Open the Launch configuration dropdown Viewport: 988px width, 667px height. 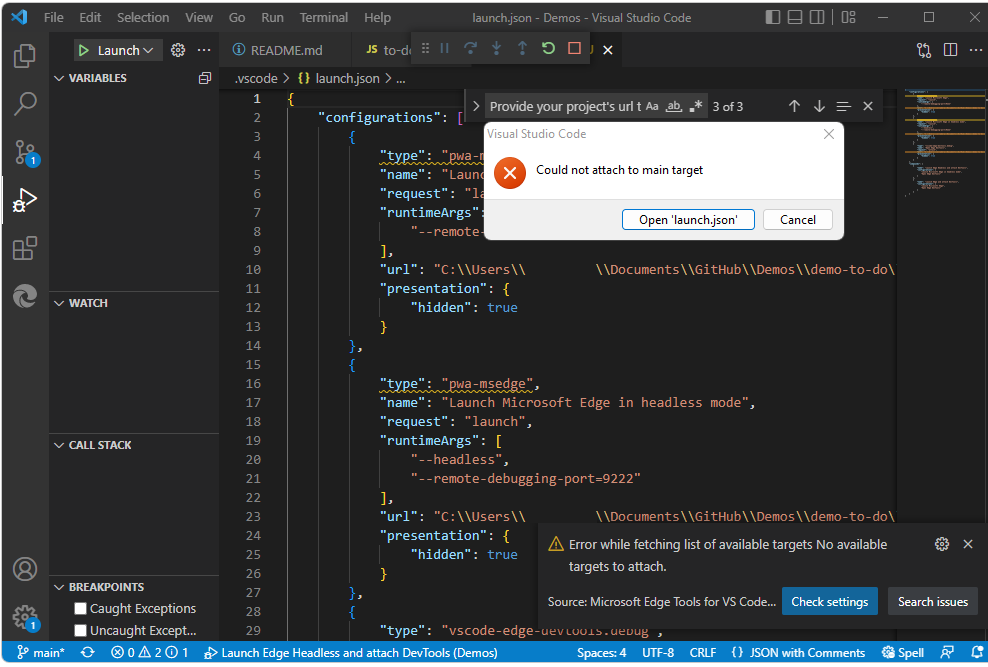[x=119, y=50]
